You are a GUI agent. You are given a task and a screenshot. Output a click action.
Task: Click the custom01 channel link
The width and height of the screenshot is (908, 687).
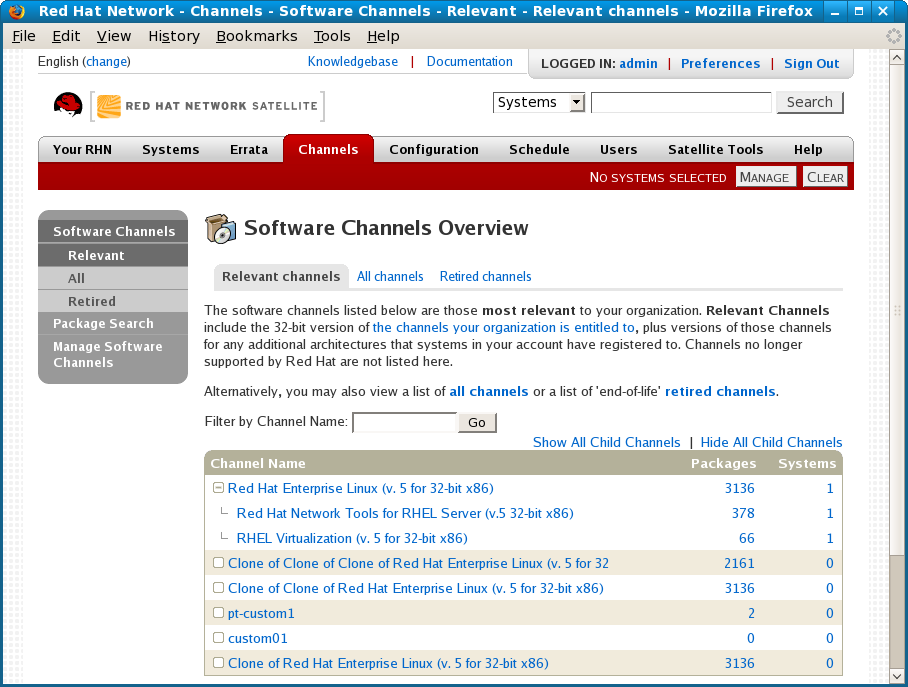[258, 638]
